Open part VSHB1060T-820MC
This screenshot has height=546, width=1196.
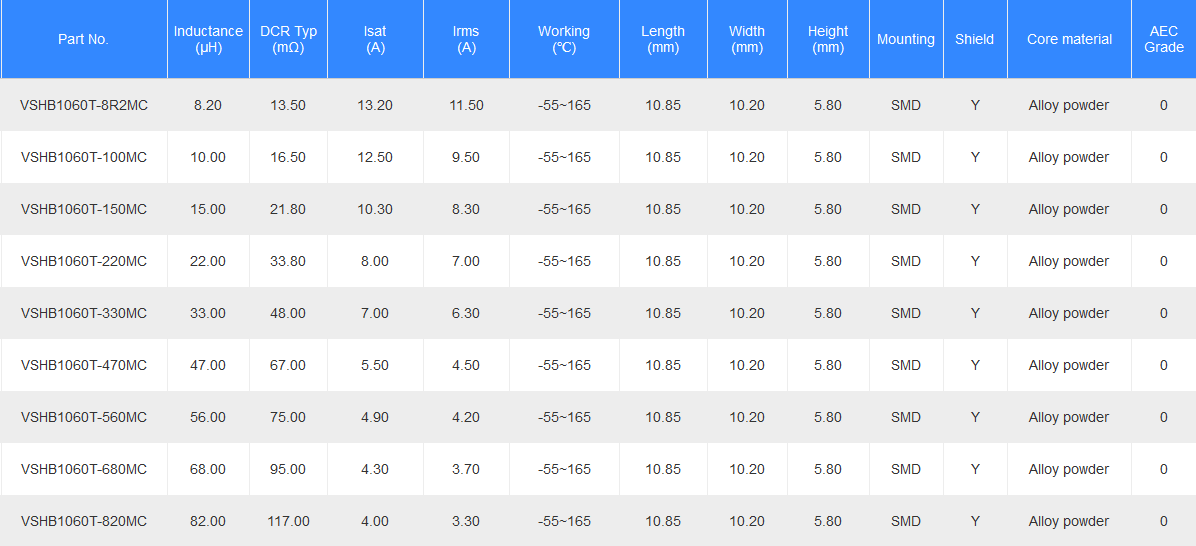(84, 522)
